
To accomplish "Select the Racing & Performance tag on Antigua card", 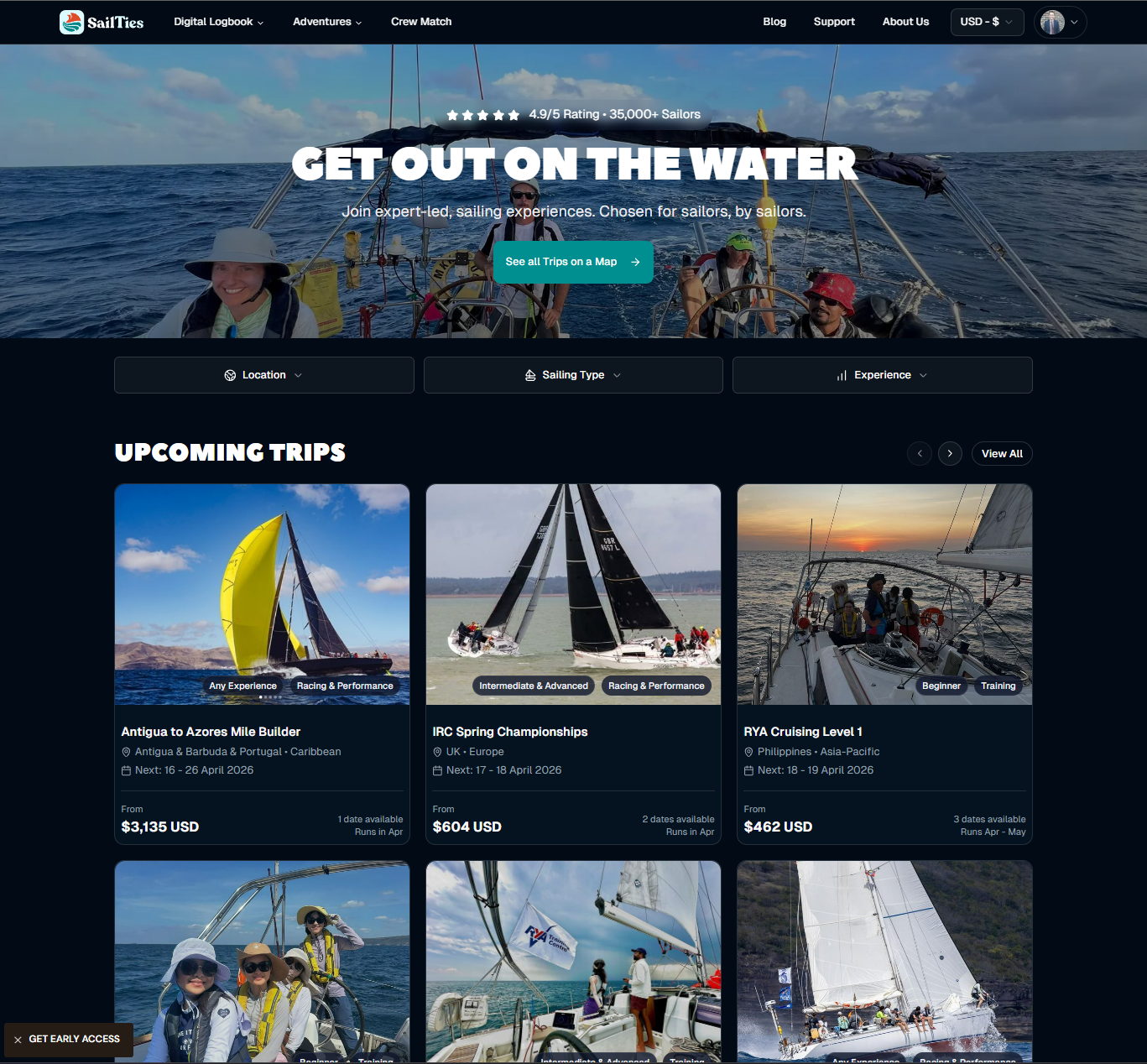I will [345, 686].
